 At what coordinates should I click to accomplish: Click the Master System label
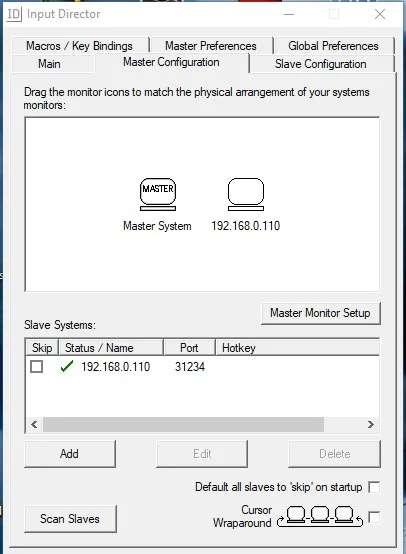pos(157,226)
